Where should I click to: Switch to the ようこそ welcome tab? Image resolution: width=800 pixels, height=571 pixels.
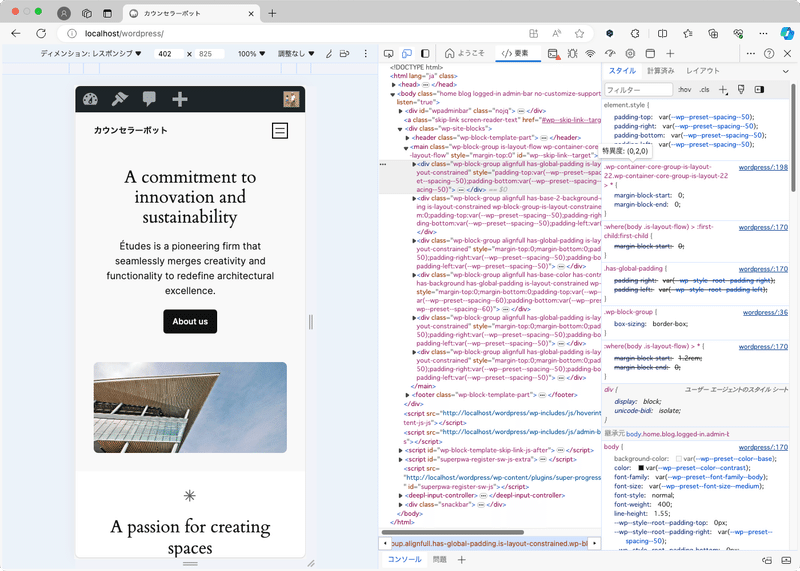pyautogui.click(x=464, y=53)
